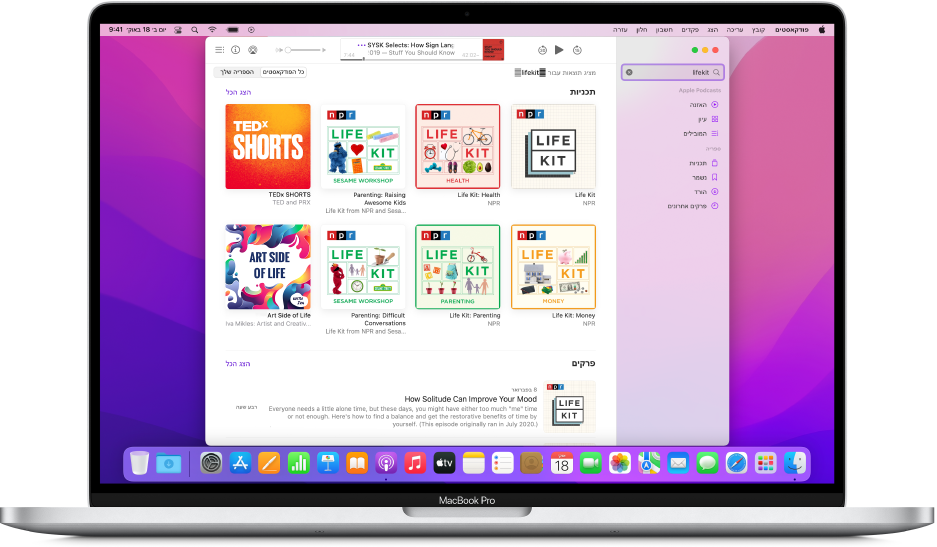Open Finder from the Dock

click(795, 463)
